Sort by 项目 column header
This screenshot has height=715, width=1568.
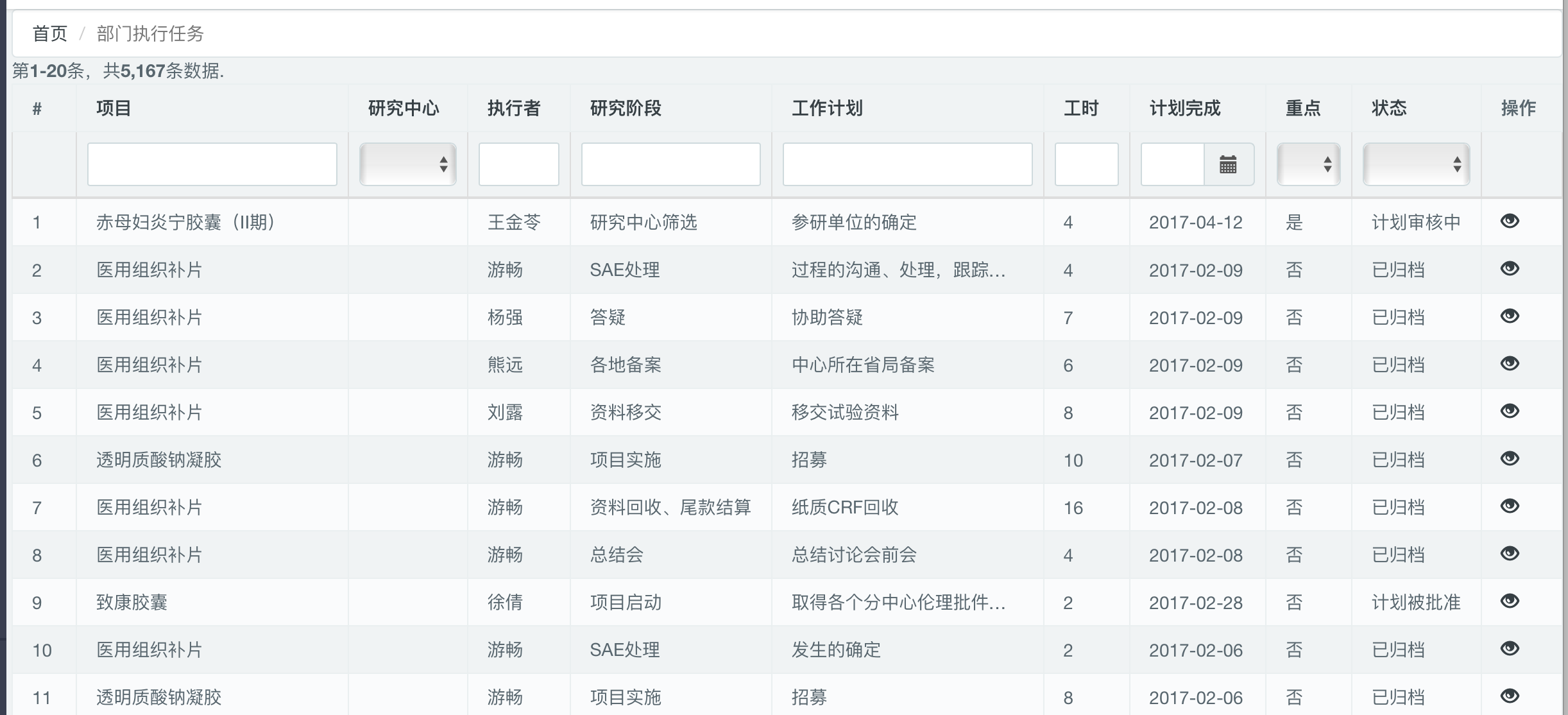click(114, 108)
